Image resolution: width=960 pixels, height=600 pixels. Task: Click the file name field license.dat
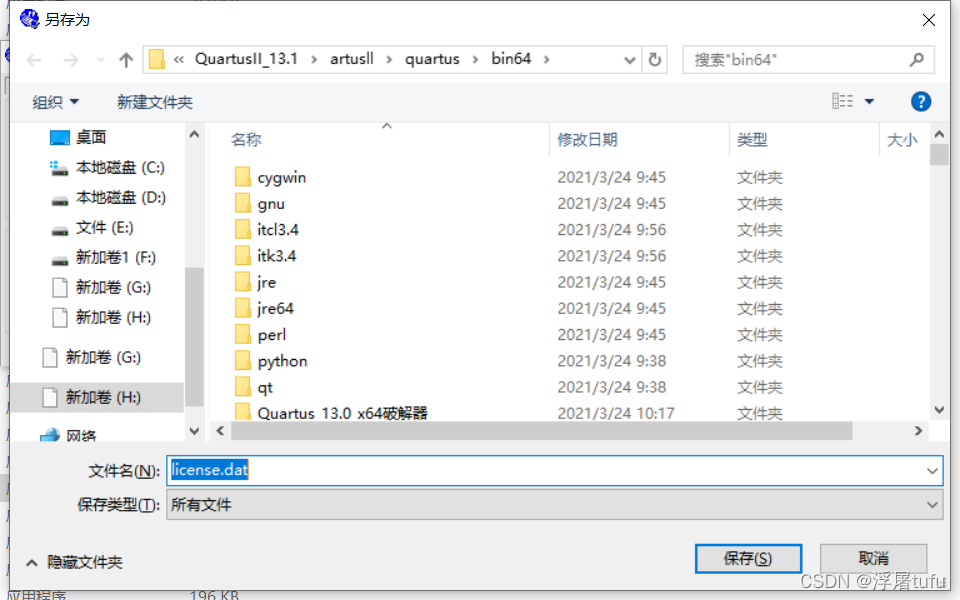point(554,470)
